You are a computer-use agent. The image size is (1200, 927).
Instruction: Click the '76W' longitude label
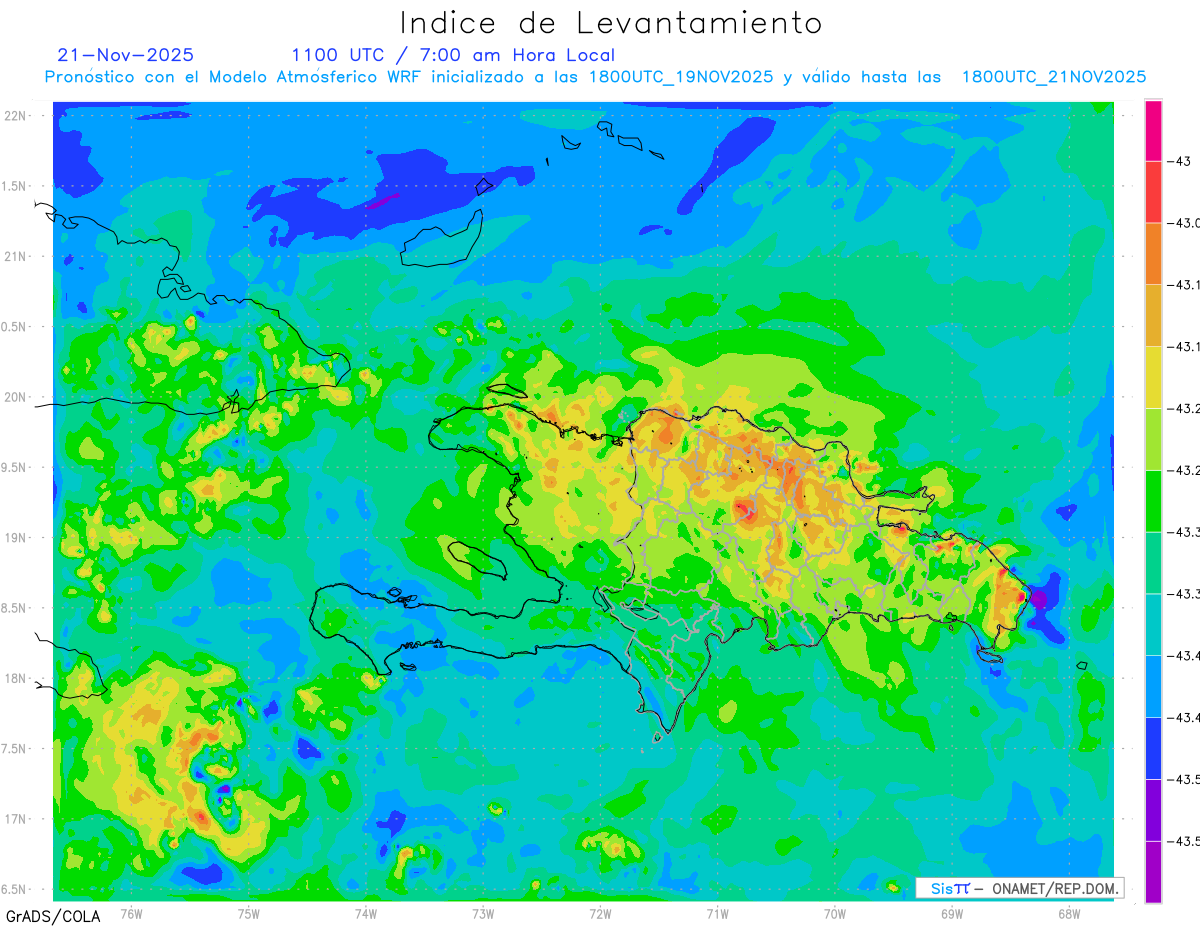click(x=131, y=913)
